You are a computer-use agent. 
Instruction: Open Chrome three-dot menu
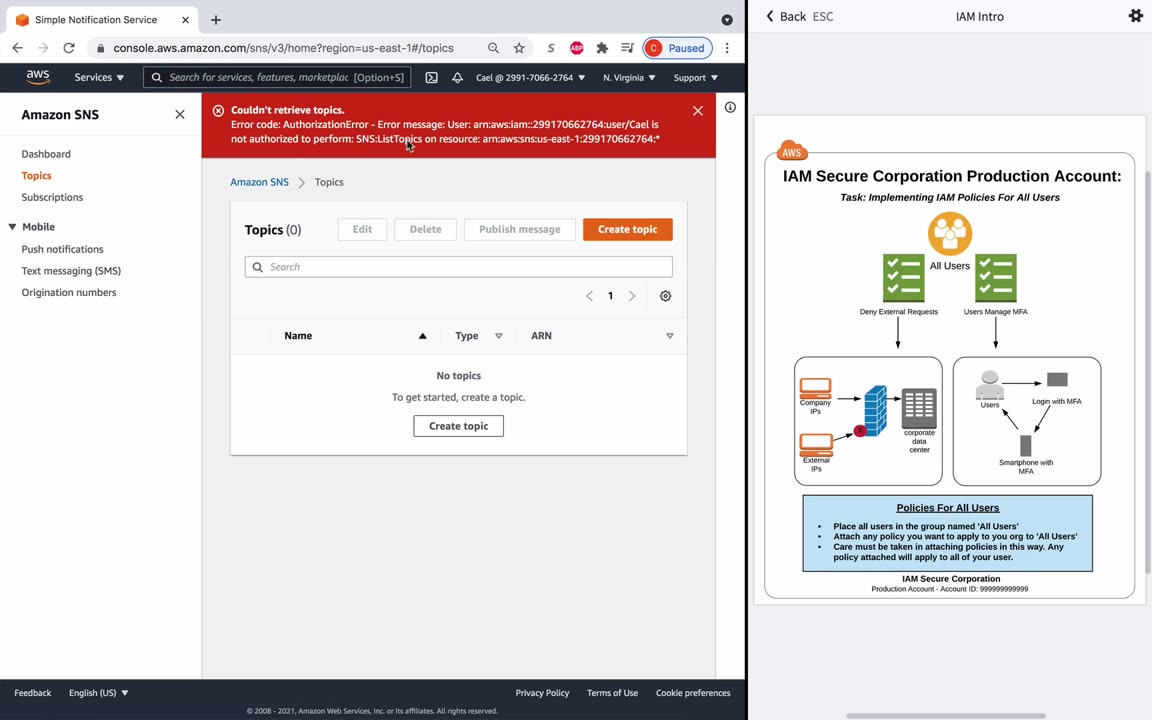pos(727,48)
